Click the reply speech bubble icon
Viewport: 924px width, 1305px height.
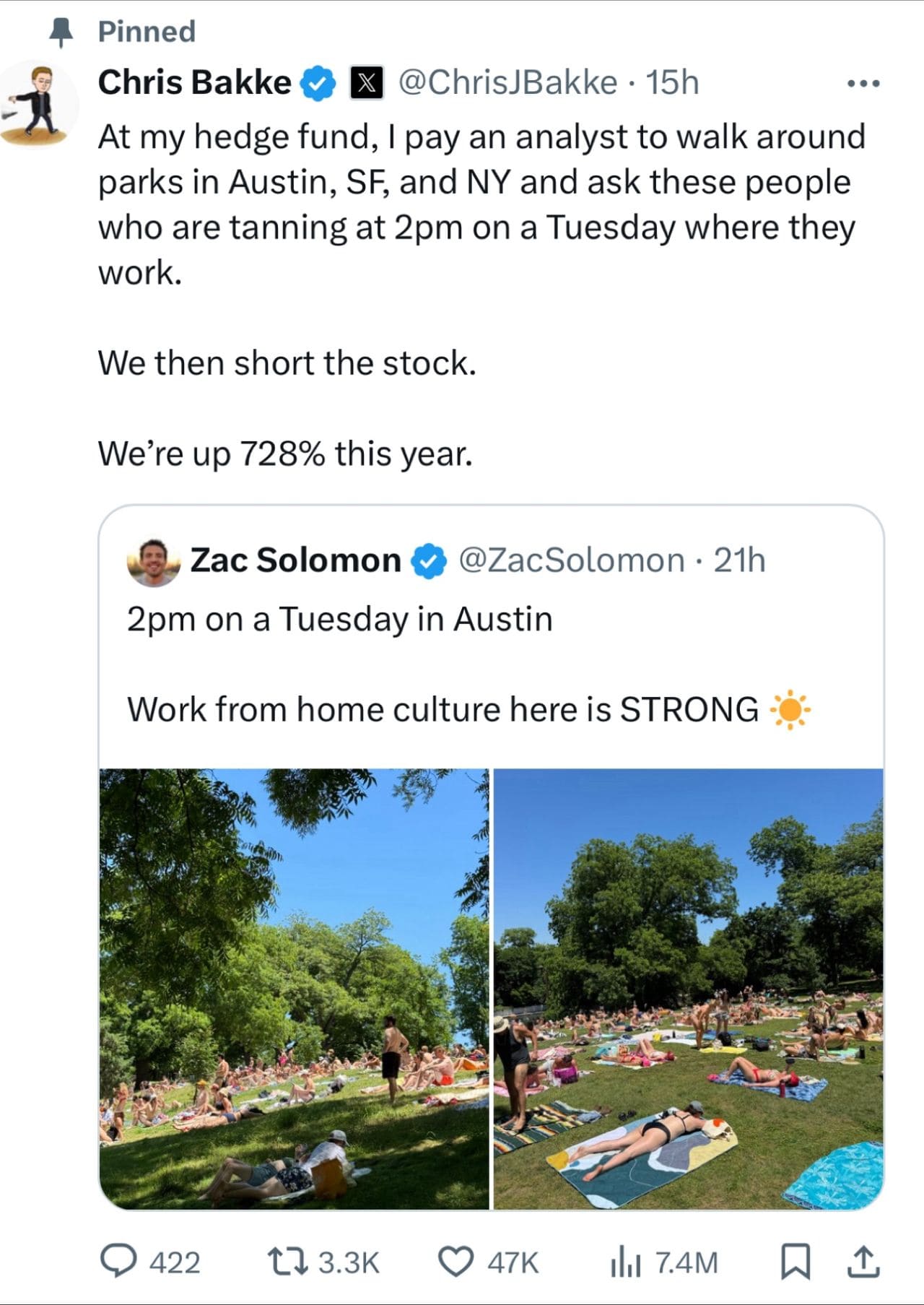pos(118,1262)
